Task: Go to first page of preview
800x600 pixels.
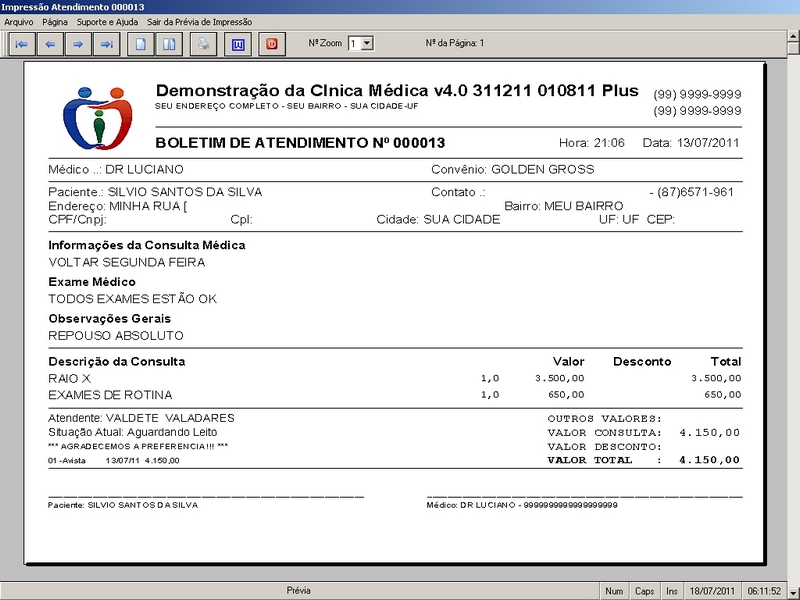Action: pos(21,44)
